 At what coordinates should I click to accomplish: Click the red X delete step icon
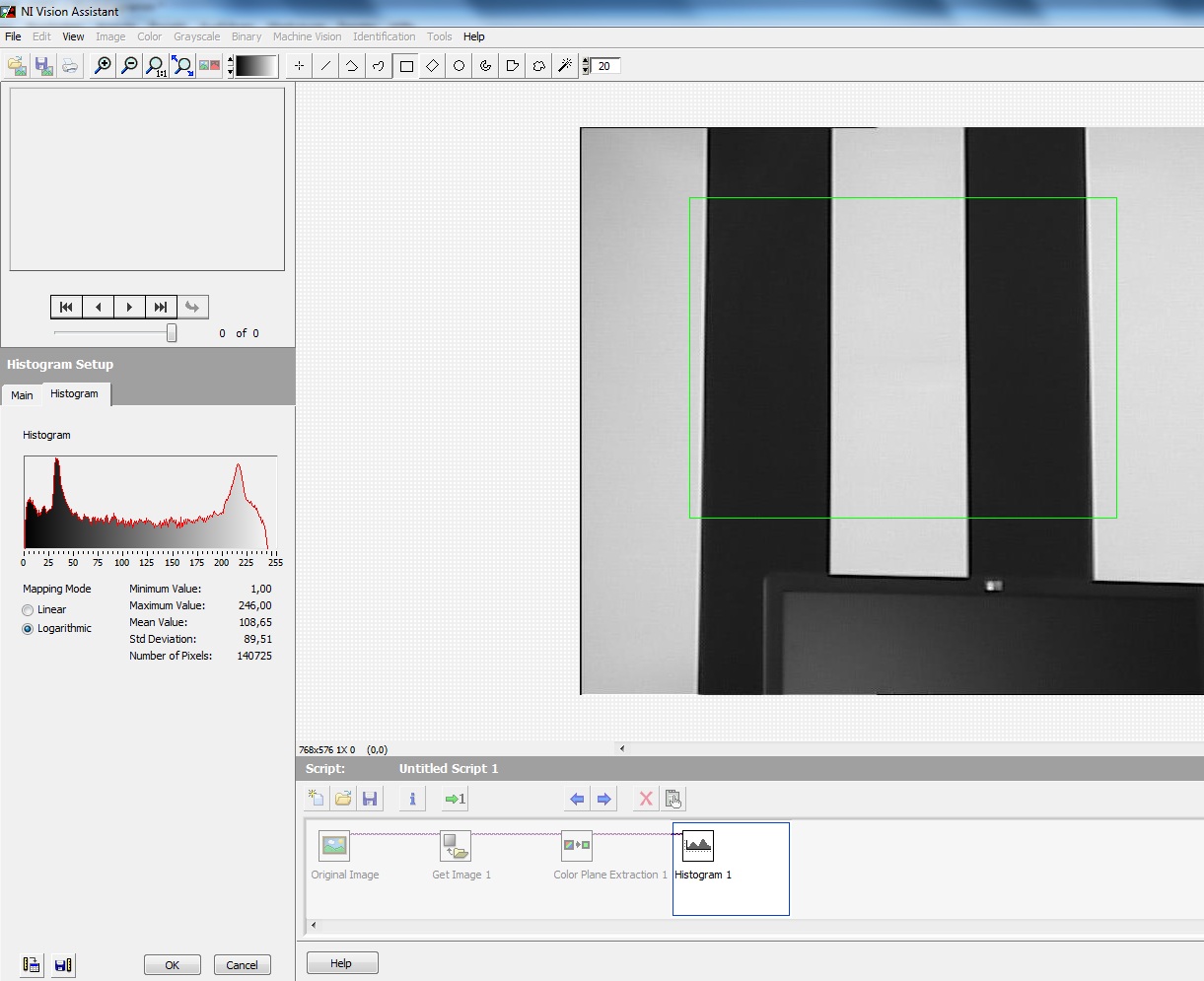[x=646, y=799]
